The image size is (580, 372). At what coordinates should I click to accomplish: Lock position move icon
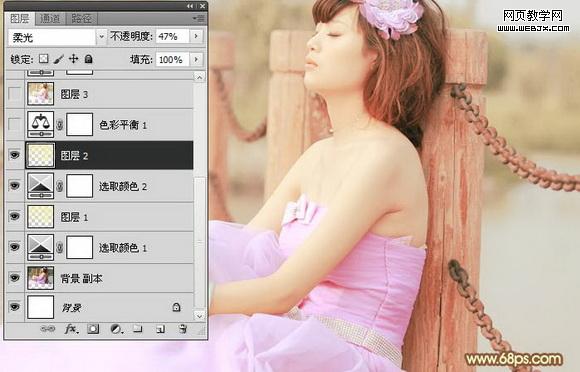(74, 59)
